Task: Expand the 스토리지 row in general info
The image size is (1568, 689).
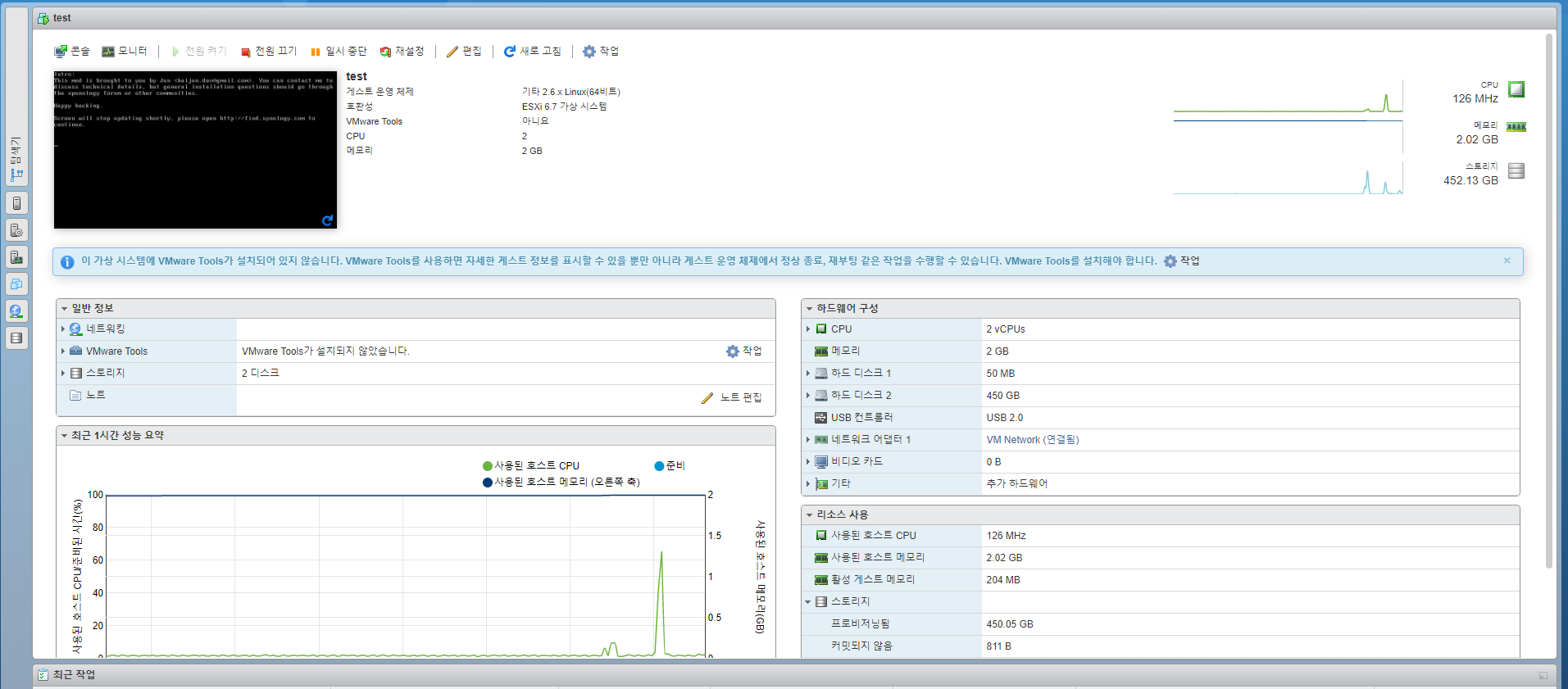Action: coord(62,373)
